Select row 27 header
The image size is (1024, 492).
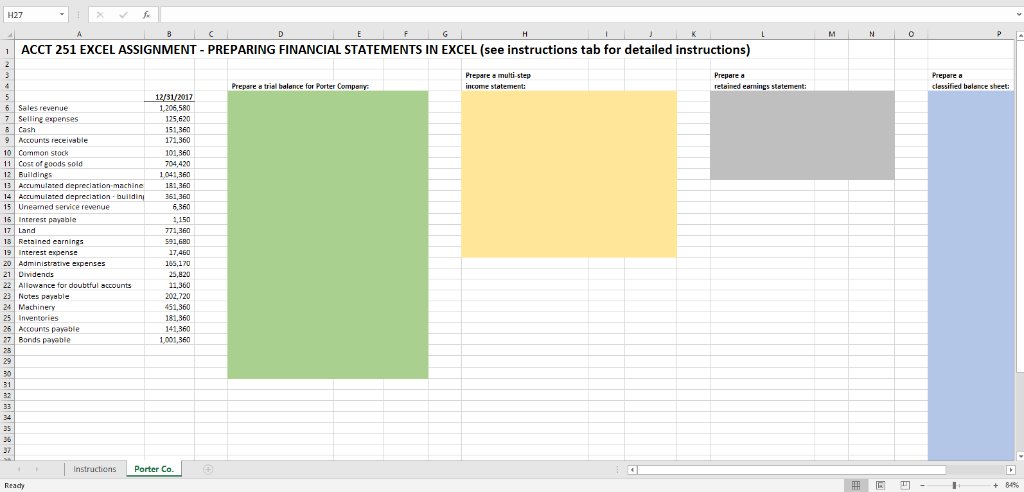click(x=5, y=340)
